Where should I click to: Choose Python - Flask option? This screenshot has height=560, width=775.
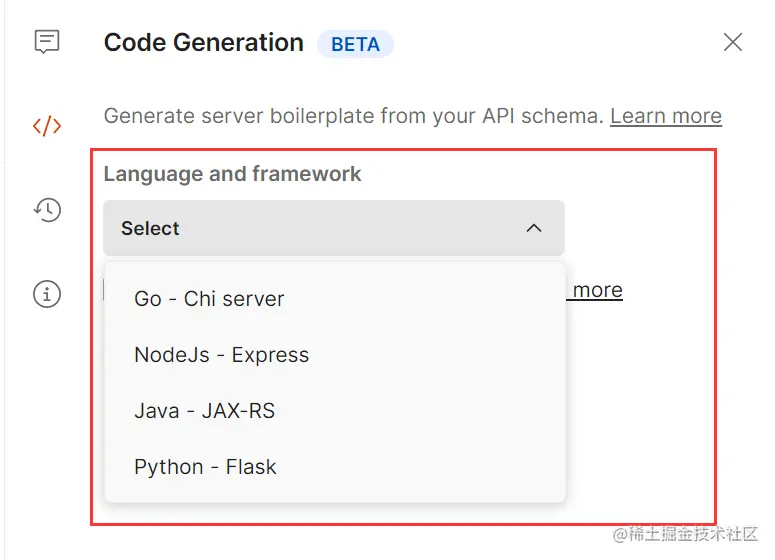click(x=335, y=467)
